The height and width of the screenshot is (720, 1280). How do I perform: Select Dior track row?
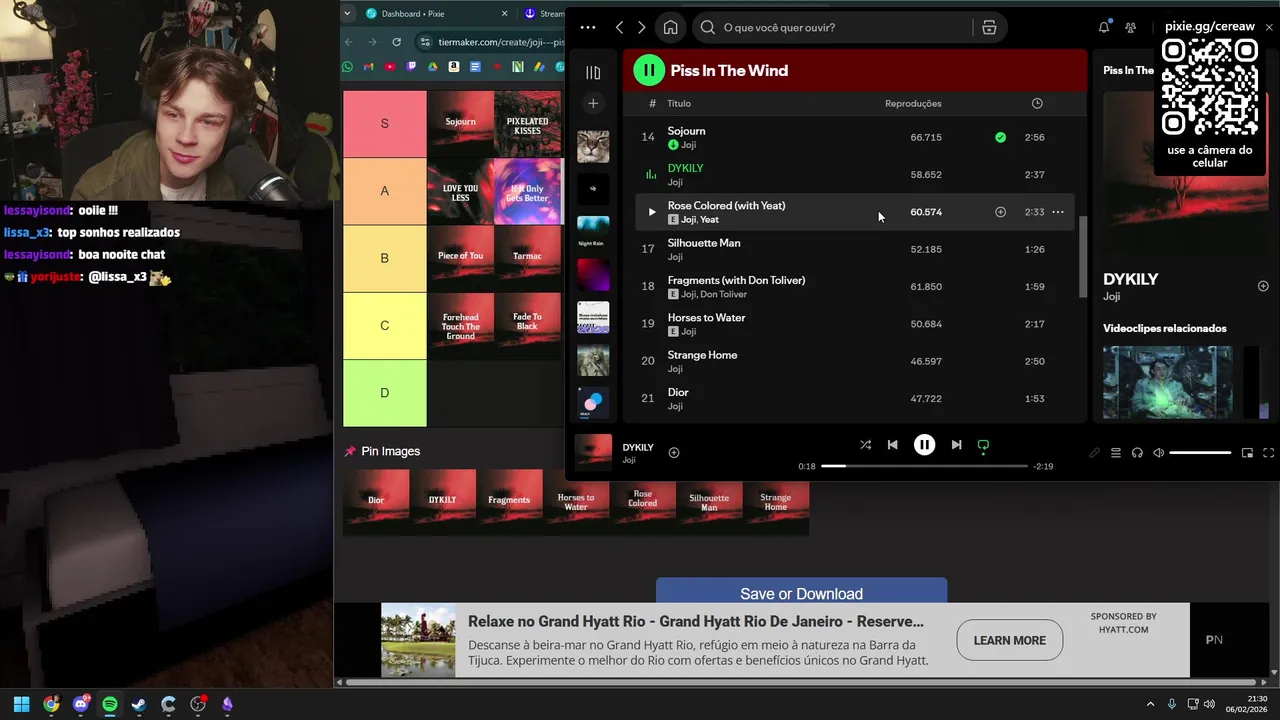tap(855, 399)
